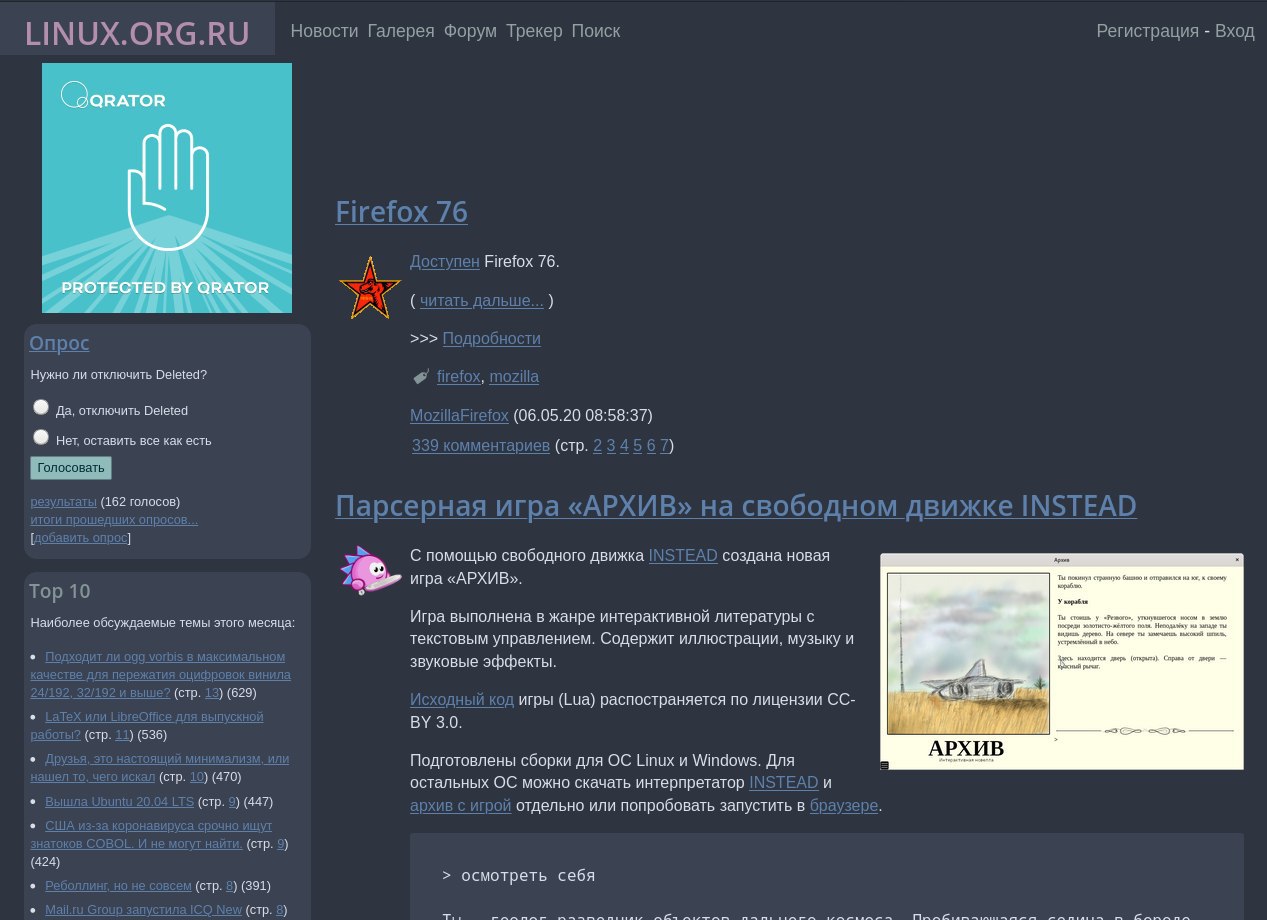Screen dimensions: 1267x920
Task: Click the red star avatar beside Firefox 76
Action: point(370,288)
